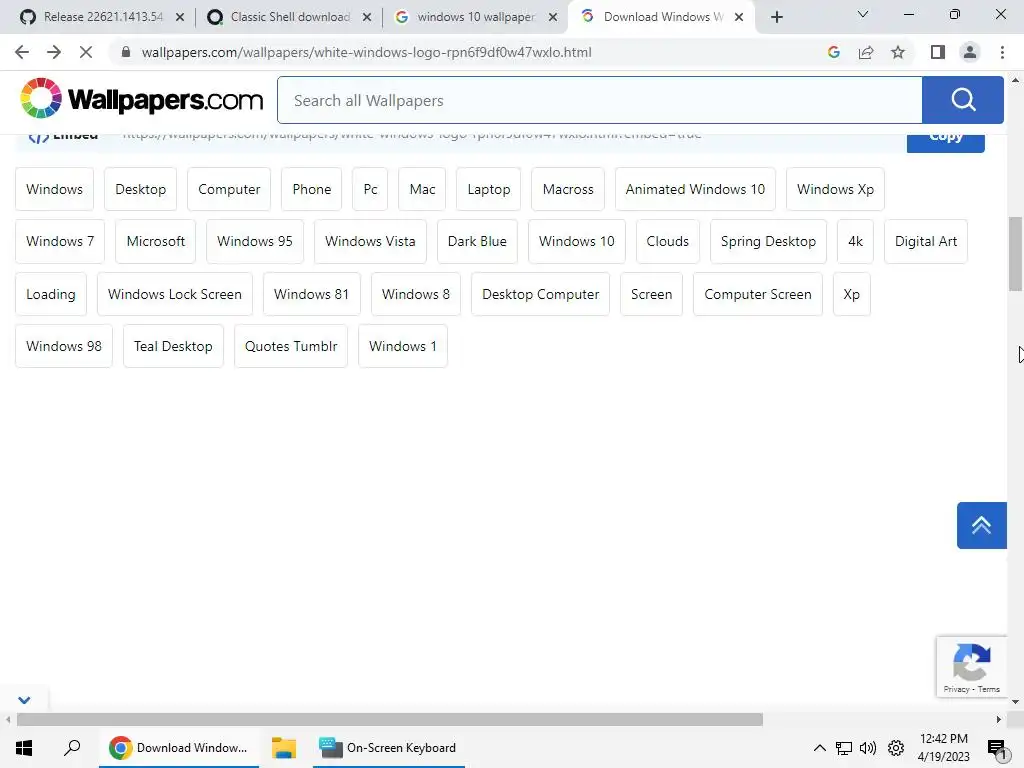
Task: Open the Chrome profile avatar
Action: (970, 52)
